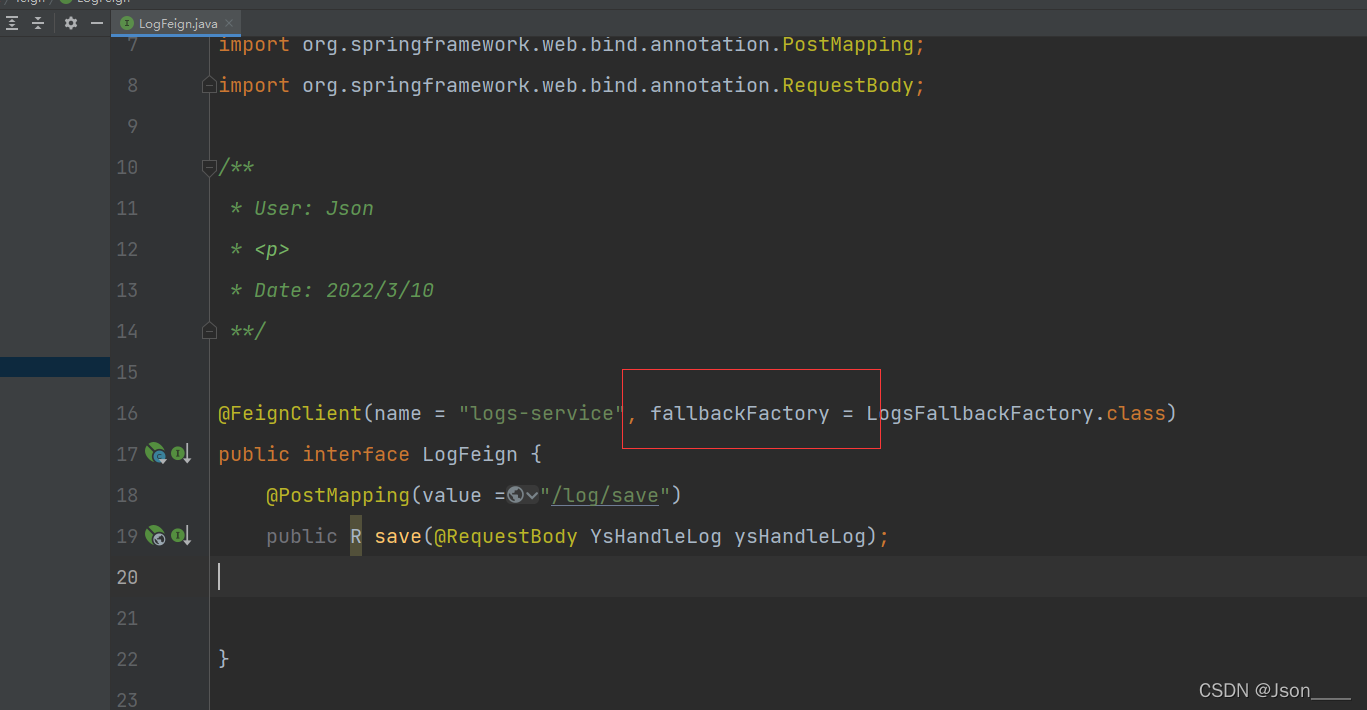Click the "logs-service" string

point(541,413)
